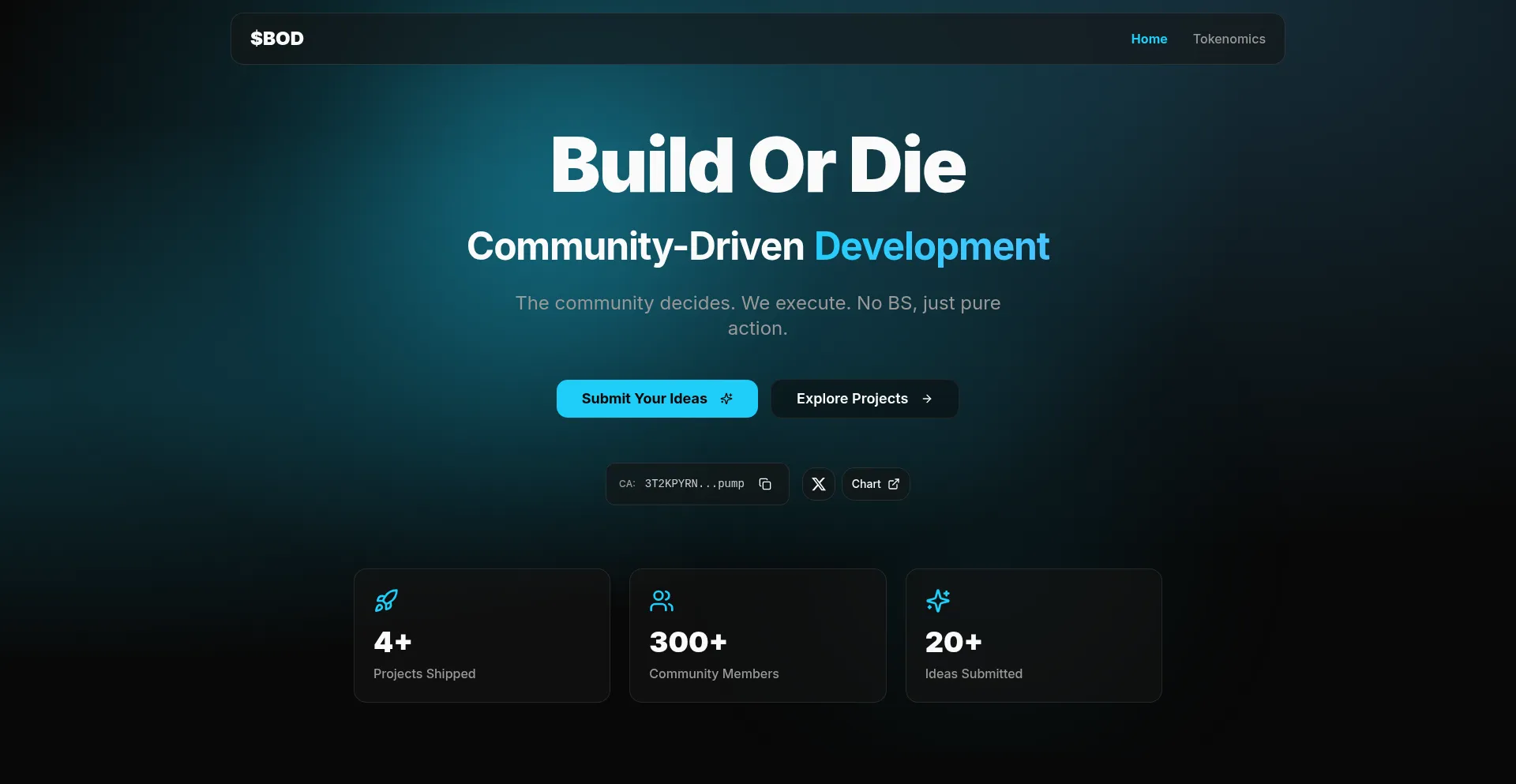
Task: Click the Build Or Die headline
Action: (757, 164)
